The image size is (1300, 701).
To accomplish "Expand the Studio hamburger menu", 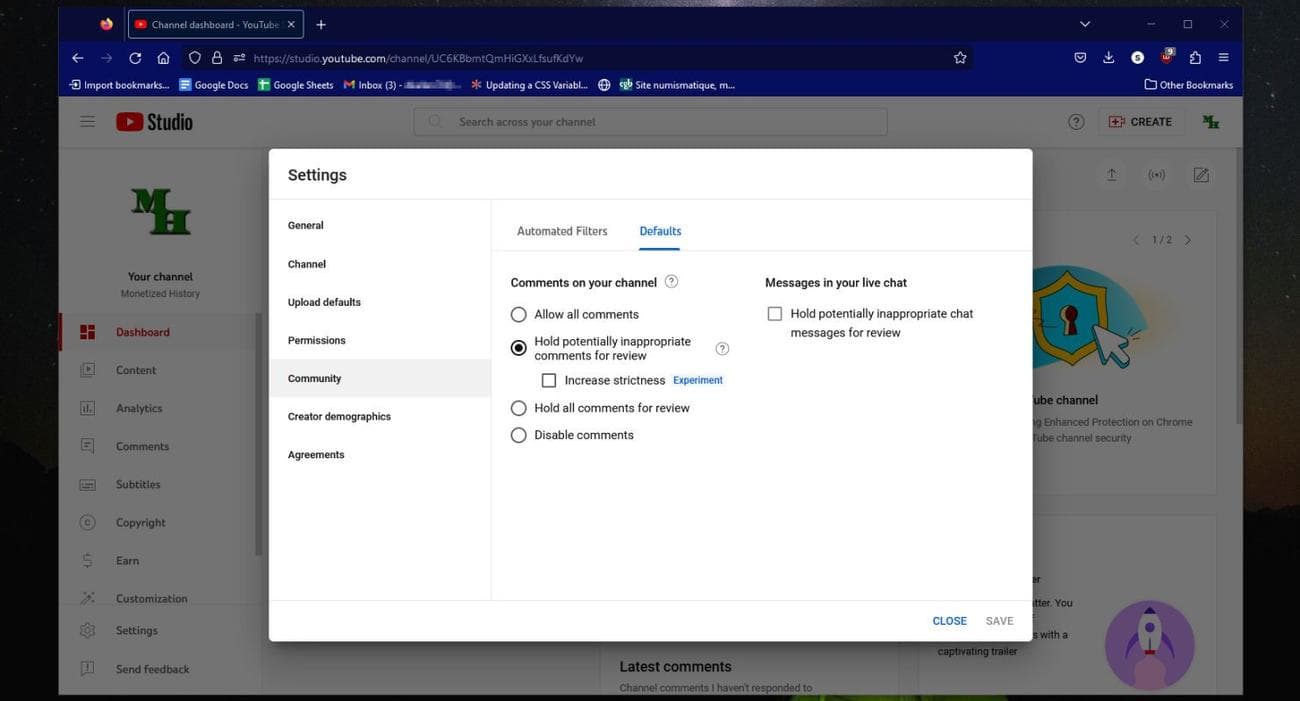I will [88, 122].
